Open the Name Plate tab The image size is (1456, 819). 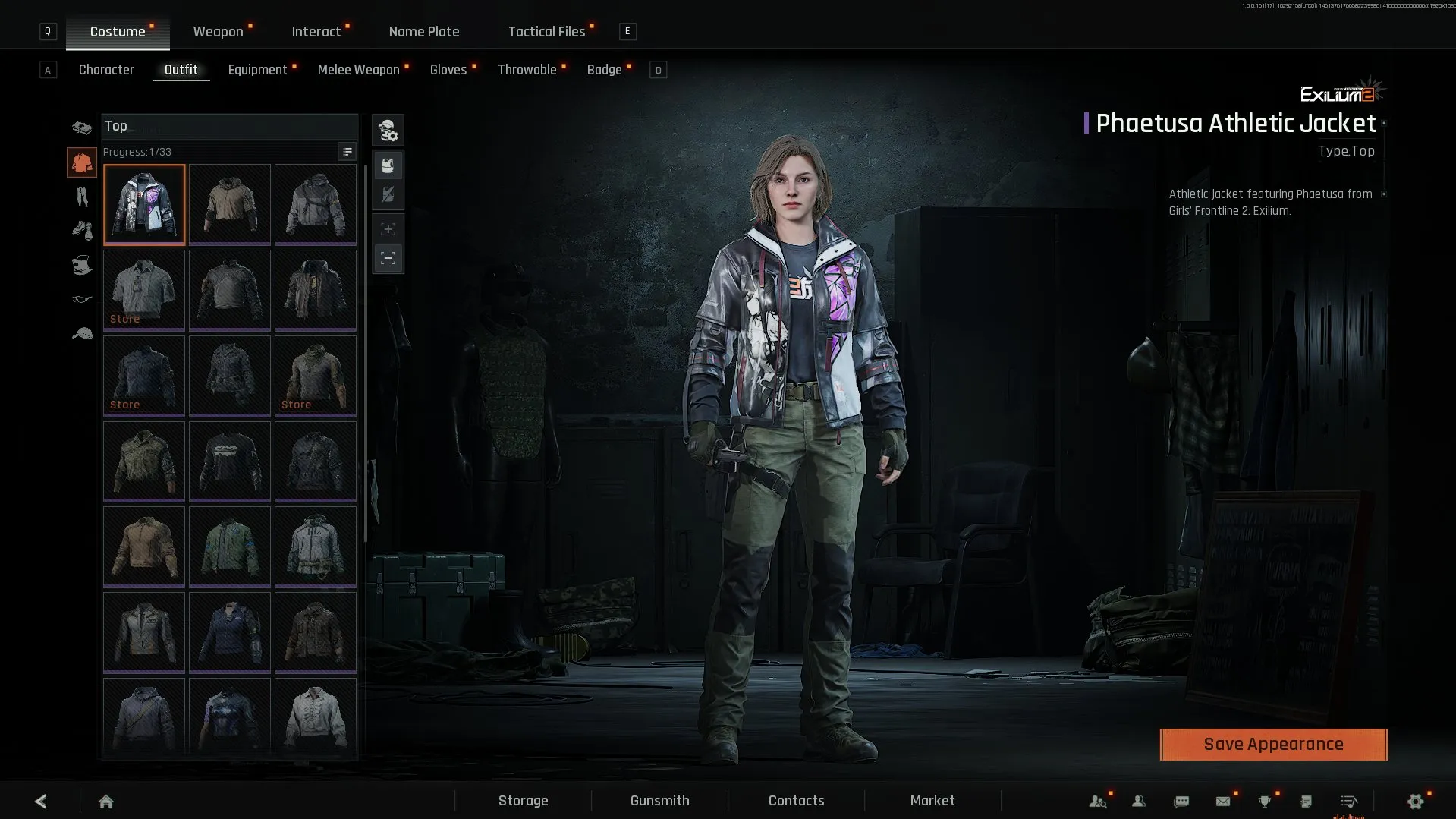(424, 32)
